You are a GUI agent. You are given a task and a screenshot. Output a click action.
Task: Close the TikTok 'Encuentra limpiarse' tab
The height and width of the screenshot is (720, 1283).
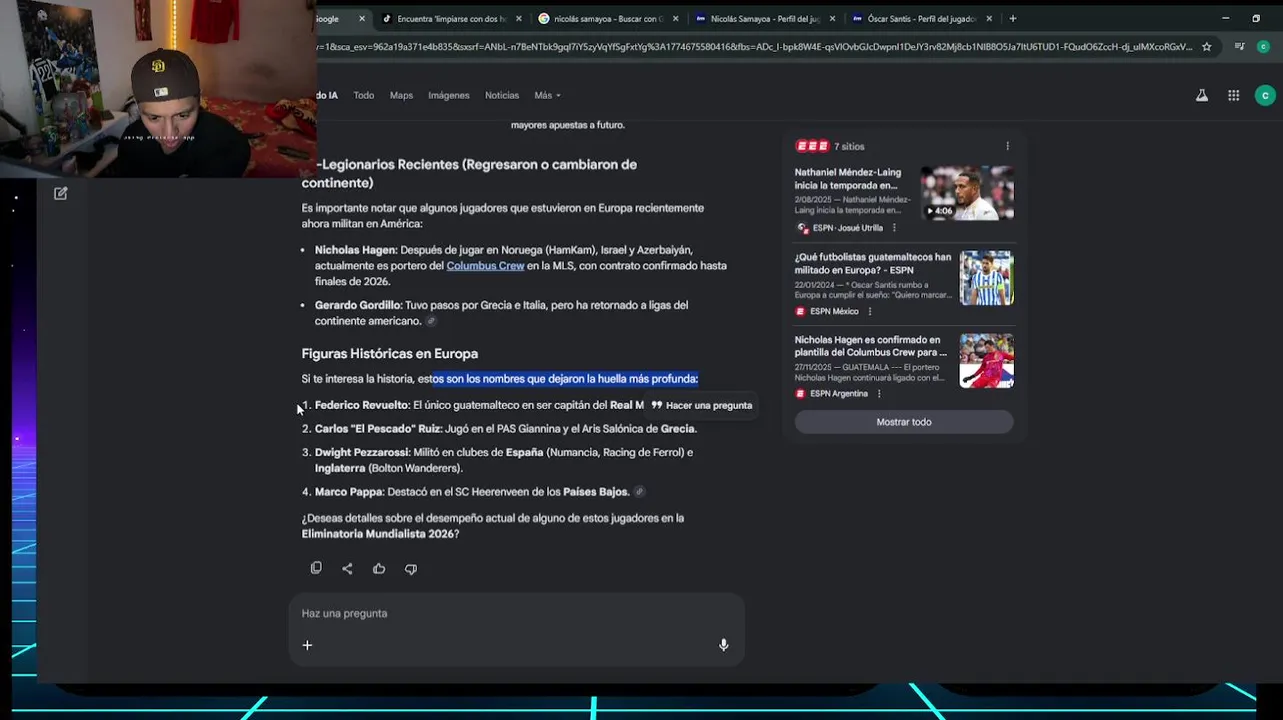click(x=518, y=18)
